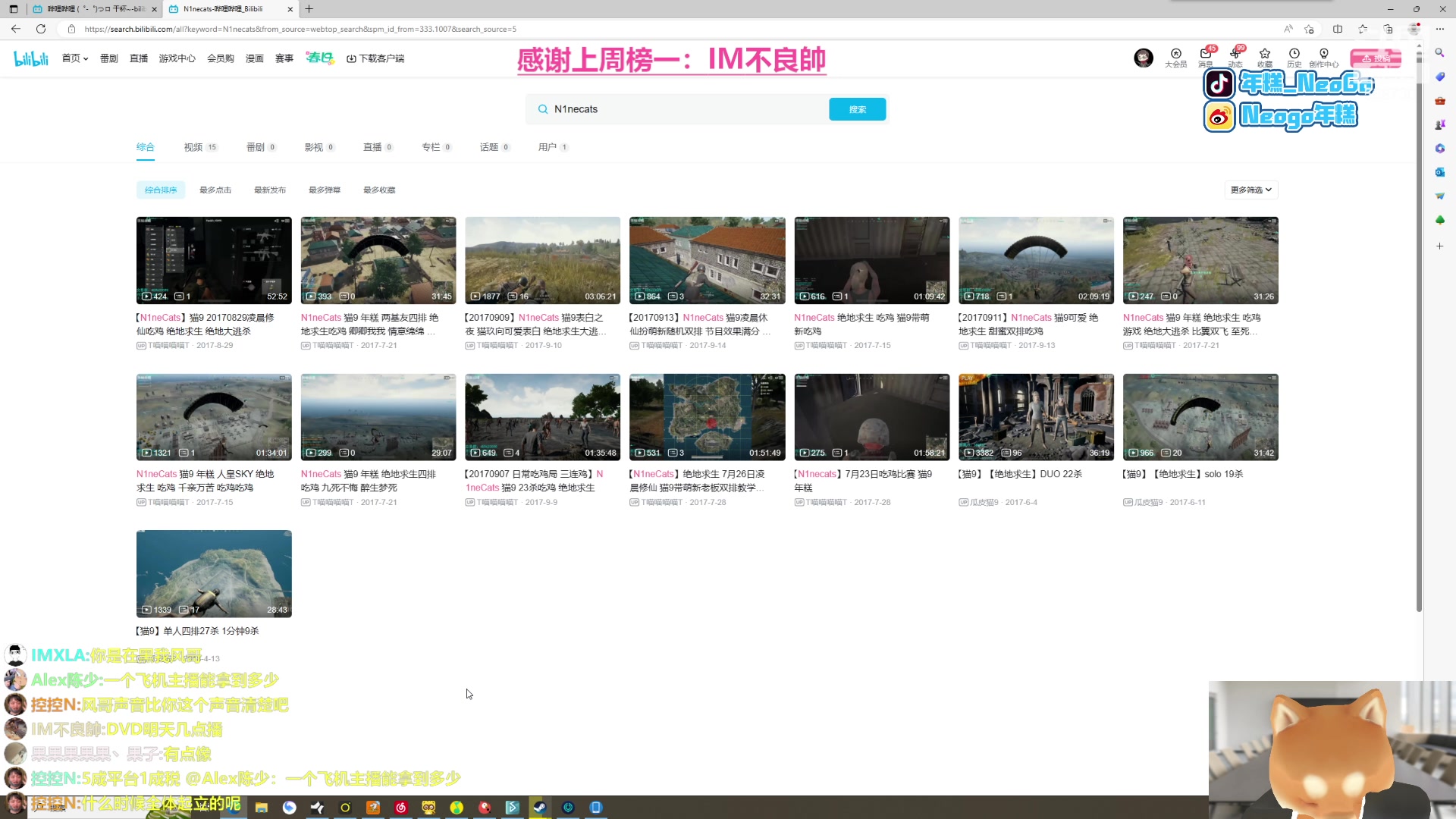The width and height of the screenshot is (1456, 819).
Task: Expand the 首页 dropdown in the header
Action: pyautogui.click(x=75, y=58)
